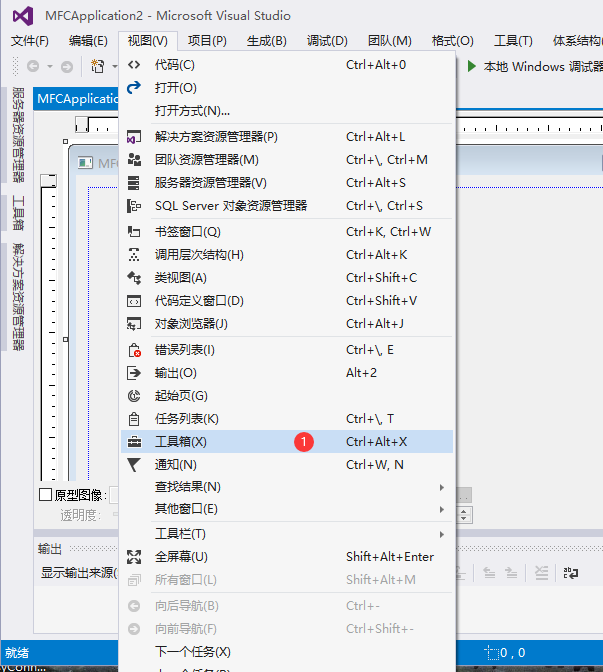The width and height of the screenshot is (603, 672).
Task: Open the Navigate Backward history dropdown
Action: (50, 66)
